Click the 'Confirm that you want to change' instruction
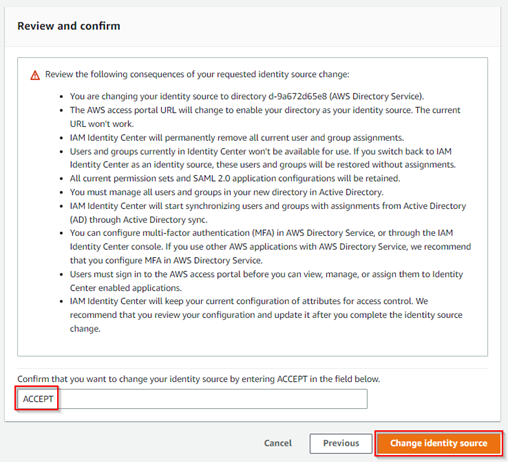This screenshot has height=462, width=508. coord(199,379)
